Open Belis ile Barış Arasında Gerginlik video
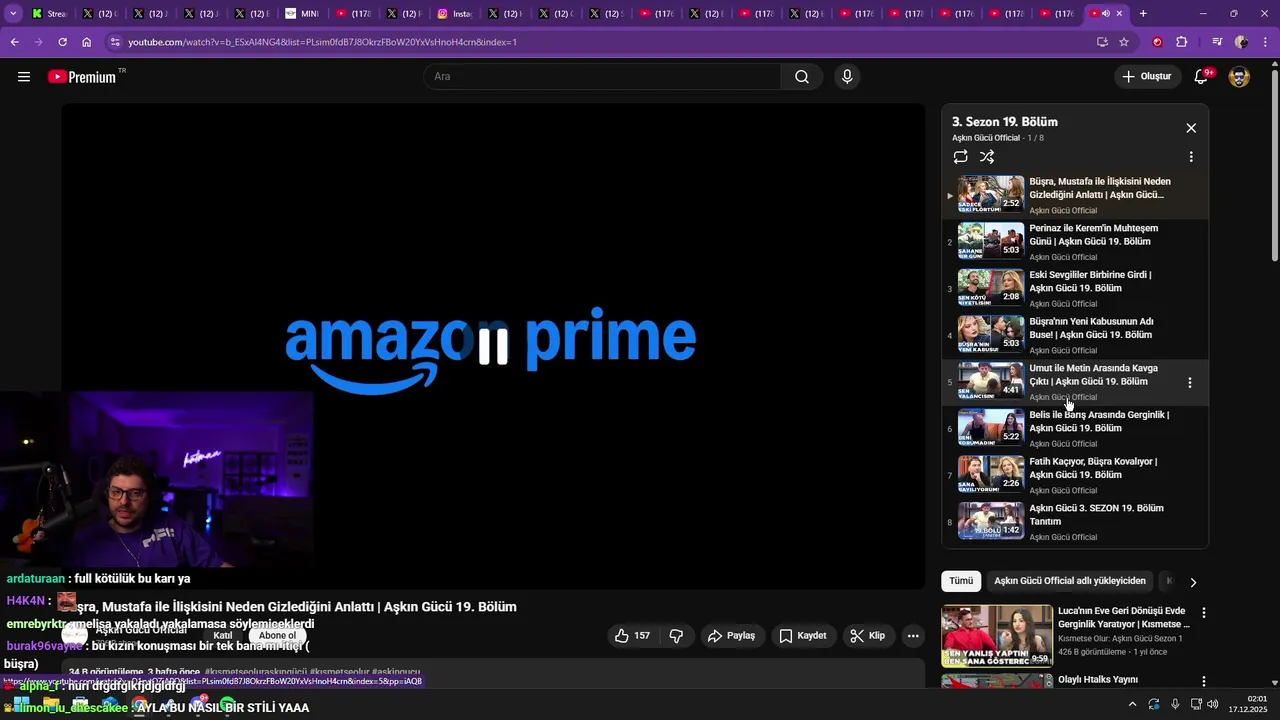This screenshot has height=720, width=1280. [1075, 429]
